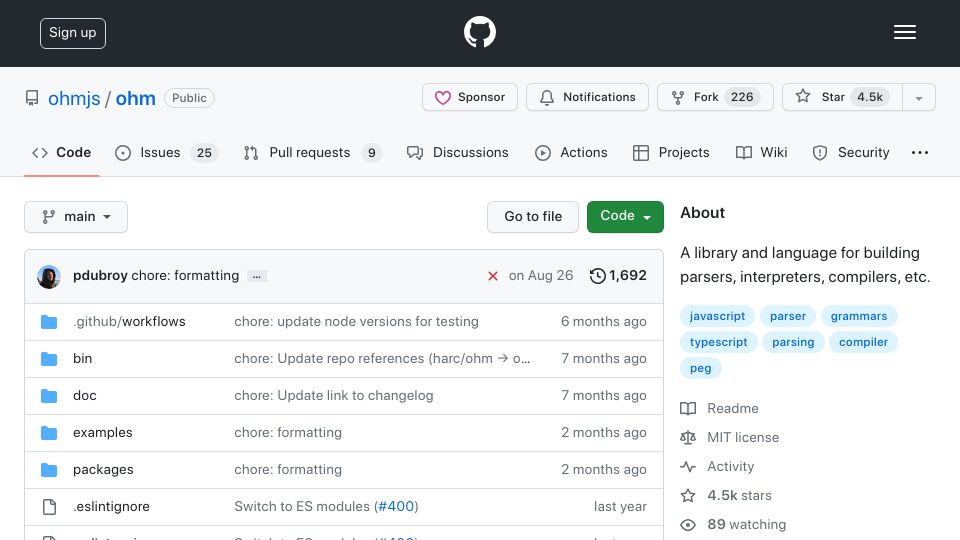Image resolution: width=960 pixels, height=540 pixels.
Task: Click the stars icon beside 4.5k stars
Action: [688, 495]
